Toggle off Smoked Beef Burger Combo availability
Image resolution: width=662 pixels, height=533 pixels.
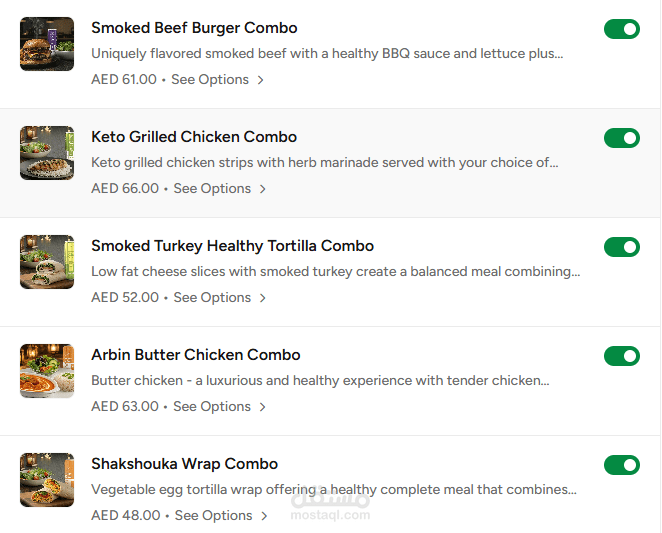[621, 29]
